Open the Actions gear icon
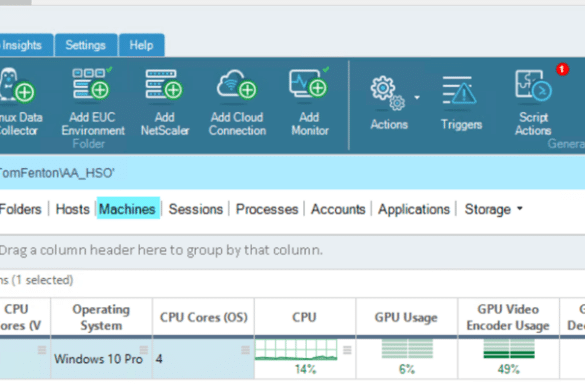The height and width of the screenshot is (390, 585). [x=387, y=93]
